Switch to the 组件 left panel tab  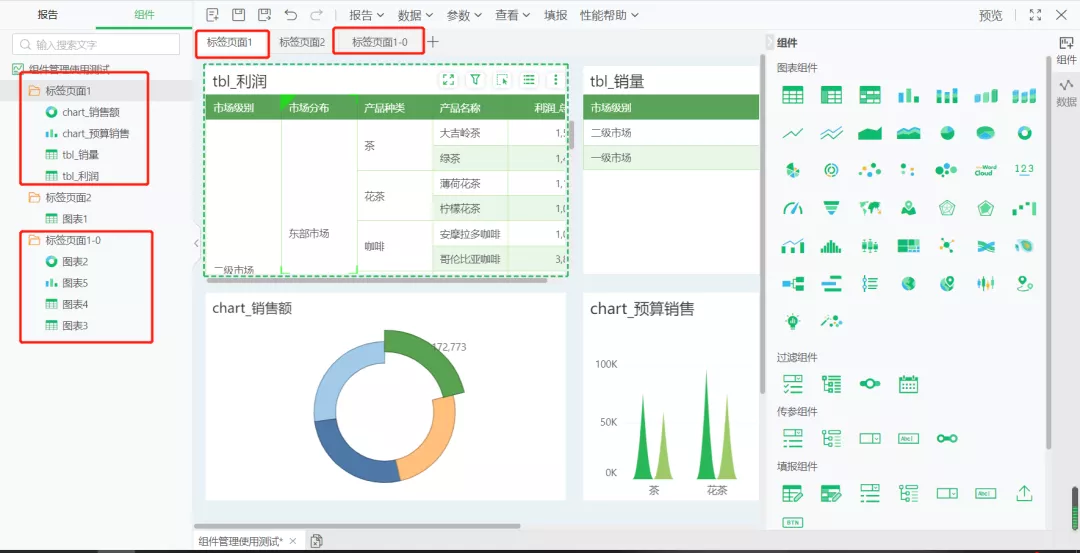coord(144,14)
